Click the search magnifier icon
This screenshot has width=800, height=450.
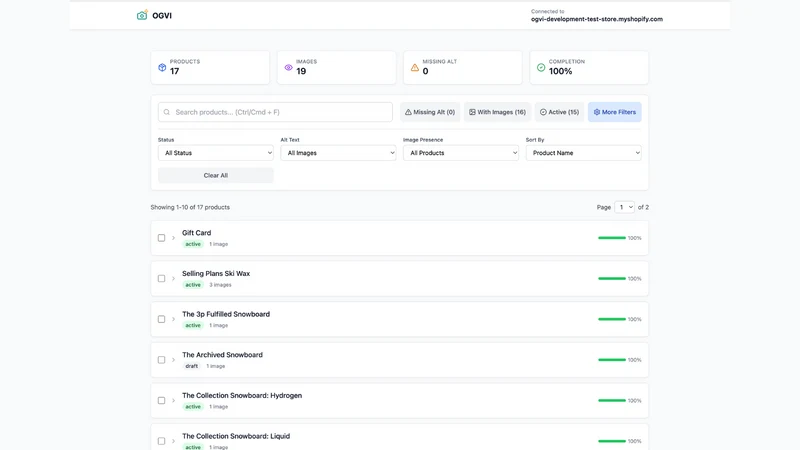(167, 112)
